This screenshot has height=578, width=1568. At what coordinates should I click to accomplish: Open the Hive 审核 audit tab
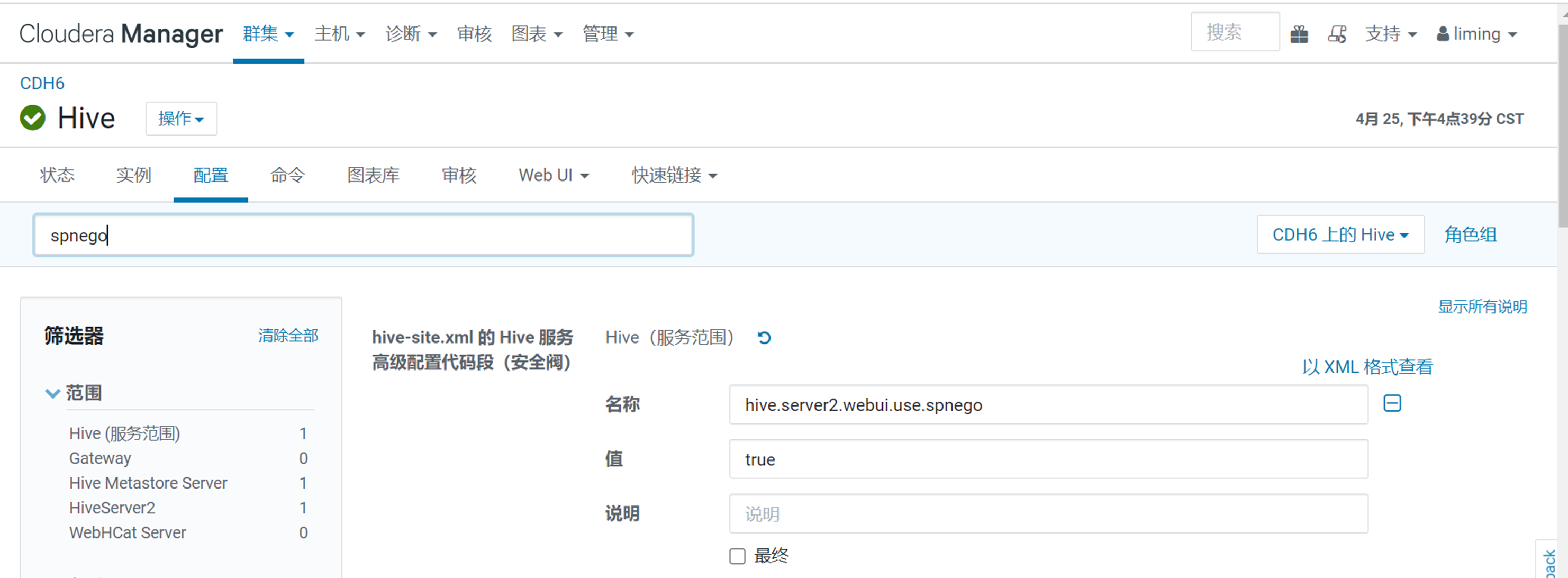click(x=459, y=175)
